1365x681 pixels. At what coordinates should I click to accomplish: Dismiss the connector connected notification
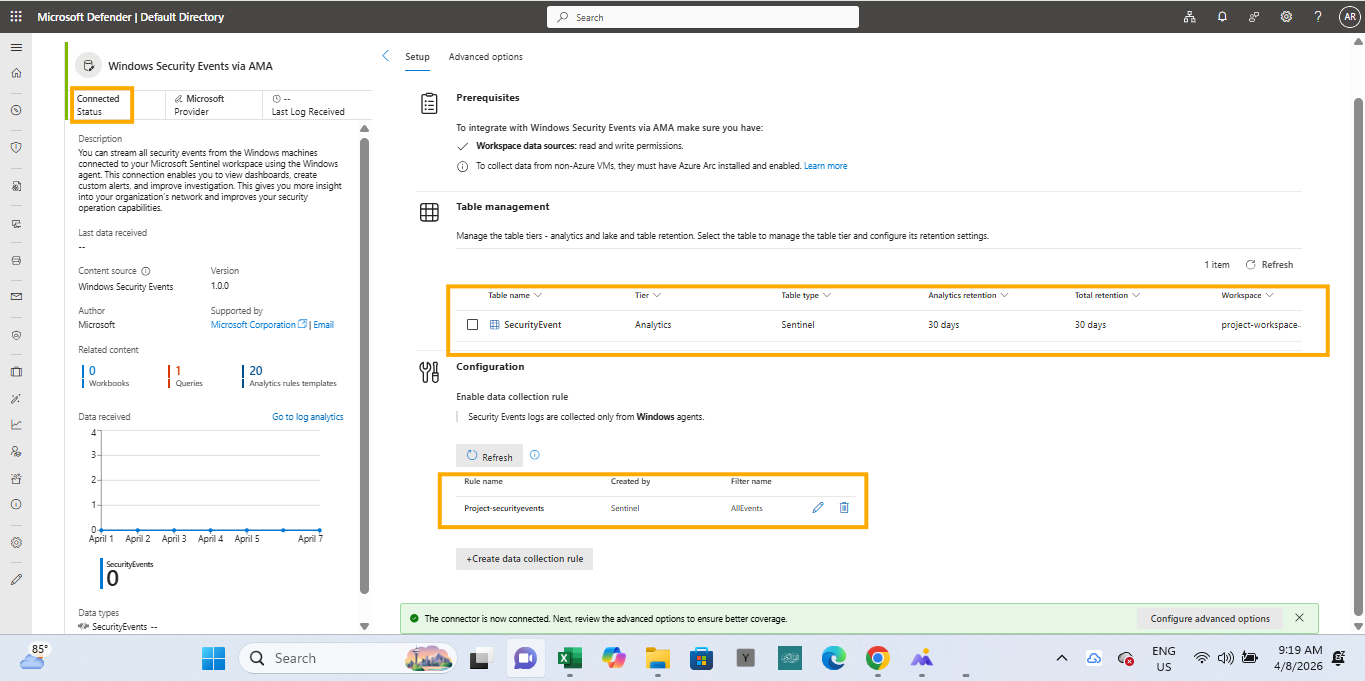pyautogui.click(x=1299, y=618)
